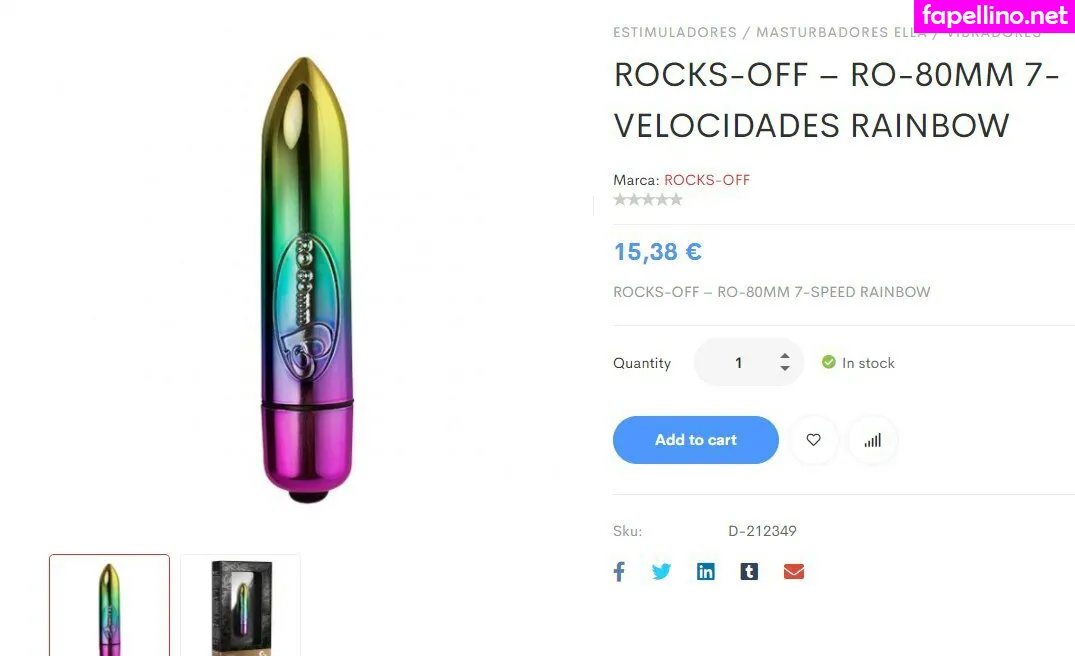The width and height of the screenshot is (1075, 656).
Task: Open ESTIMULADORES breadcrumb category
Action: 675,32
